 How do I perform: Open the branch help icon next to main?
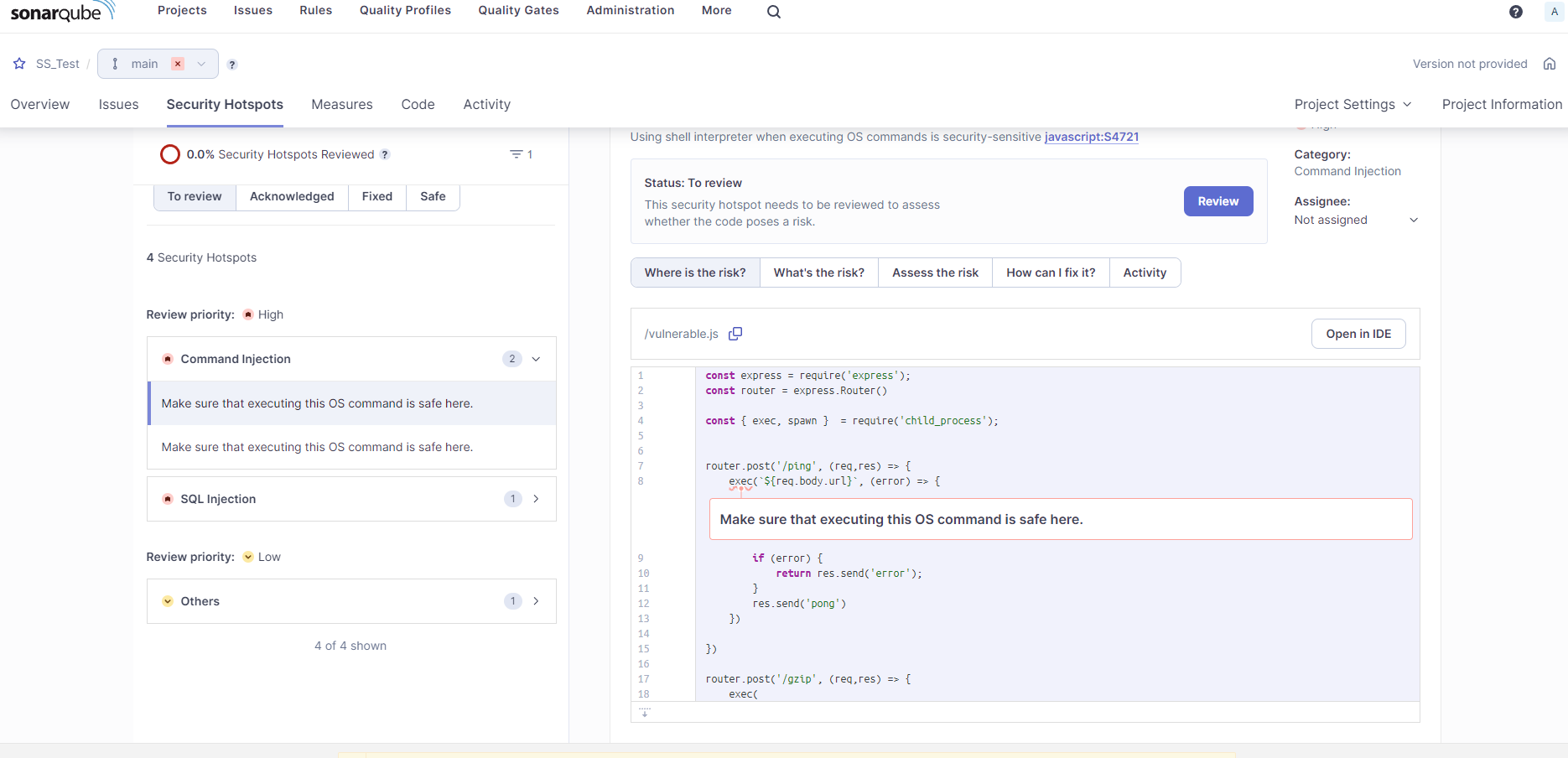point(232,65)
